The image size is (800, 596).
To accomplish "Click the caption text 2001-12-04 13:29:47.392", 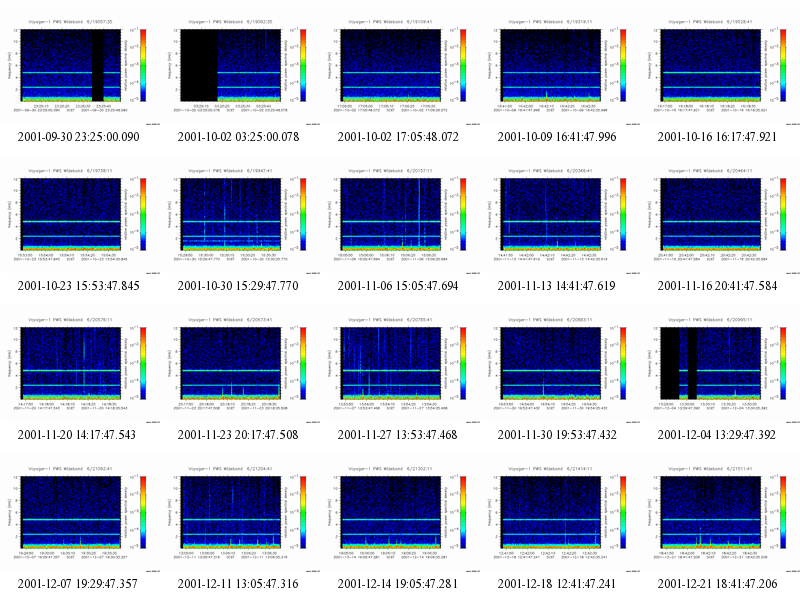I will pos(716,435).
